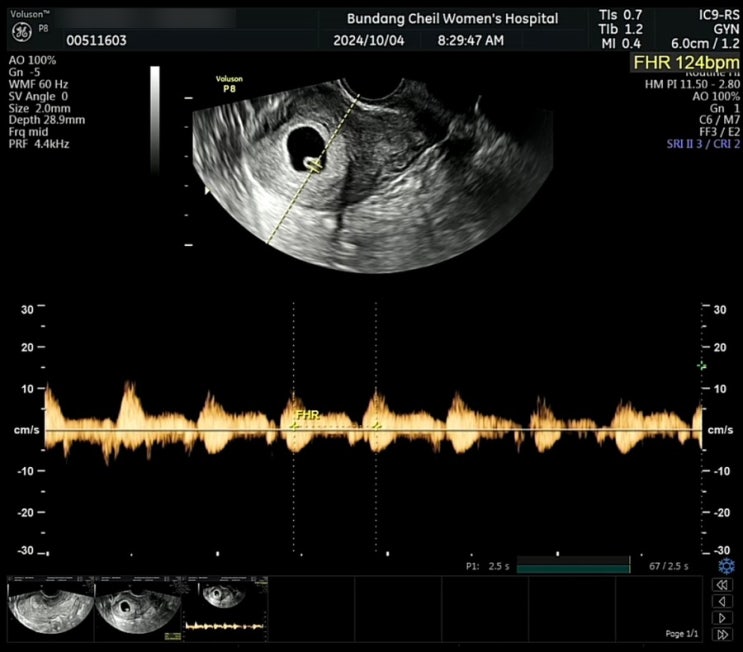This screenshot has height=652, width=743.
Task: Click patient ID 00511603
Action: 96,41
